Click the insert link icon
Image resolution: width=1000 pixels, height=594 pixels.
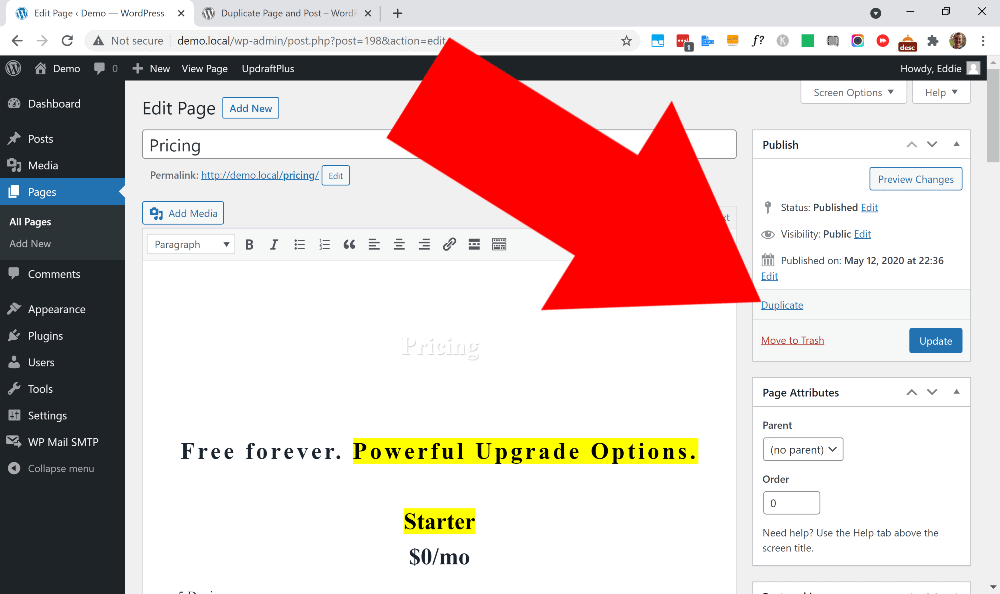click(449, 244)
